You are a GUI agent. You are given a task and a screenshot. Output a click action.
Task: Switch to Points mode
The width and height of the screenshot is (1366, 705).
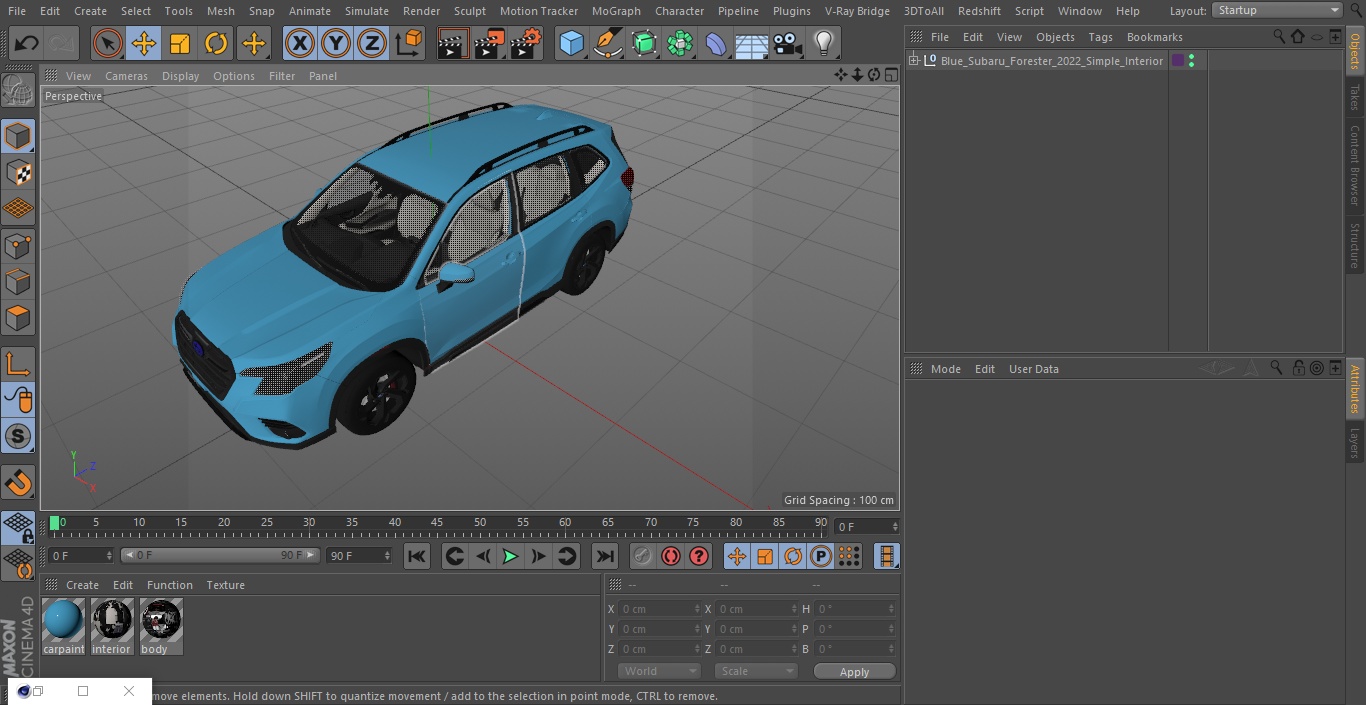(x=18, y=245)
